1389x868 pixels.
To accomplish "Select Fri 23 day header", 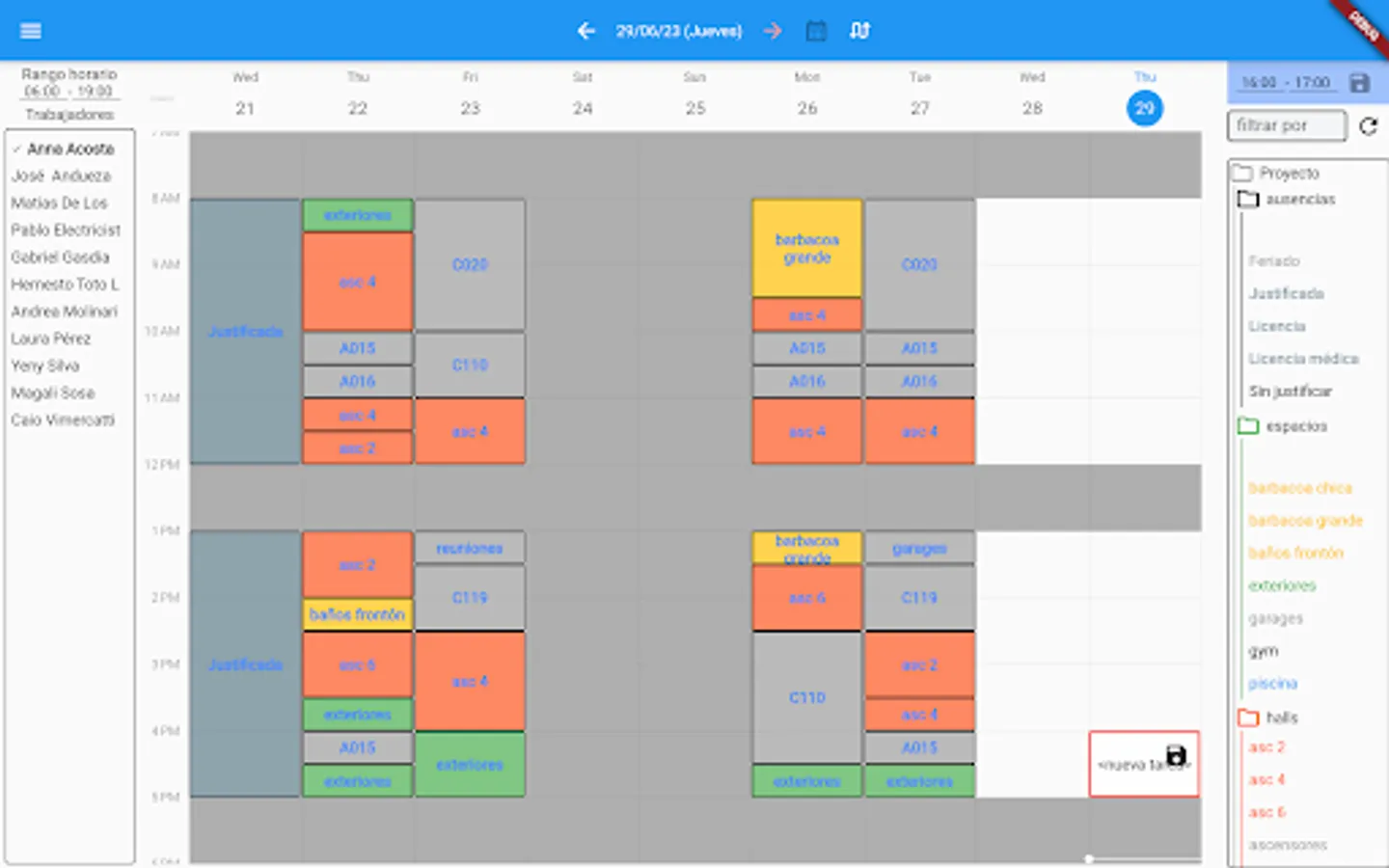I will pyautogui.click(x=470, y=94).
